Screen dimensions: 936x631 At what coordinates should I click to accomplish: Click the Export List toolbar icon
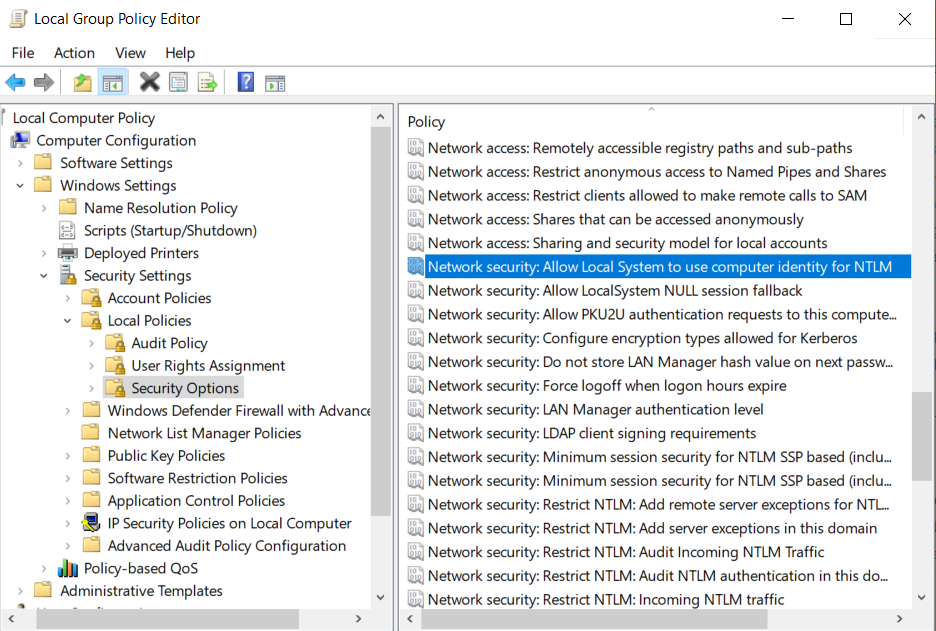point(208,82)
